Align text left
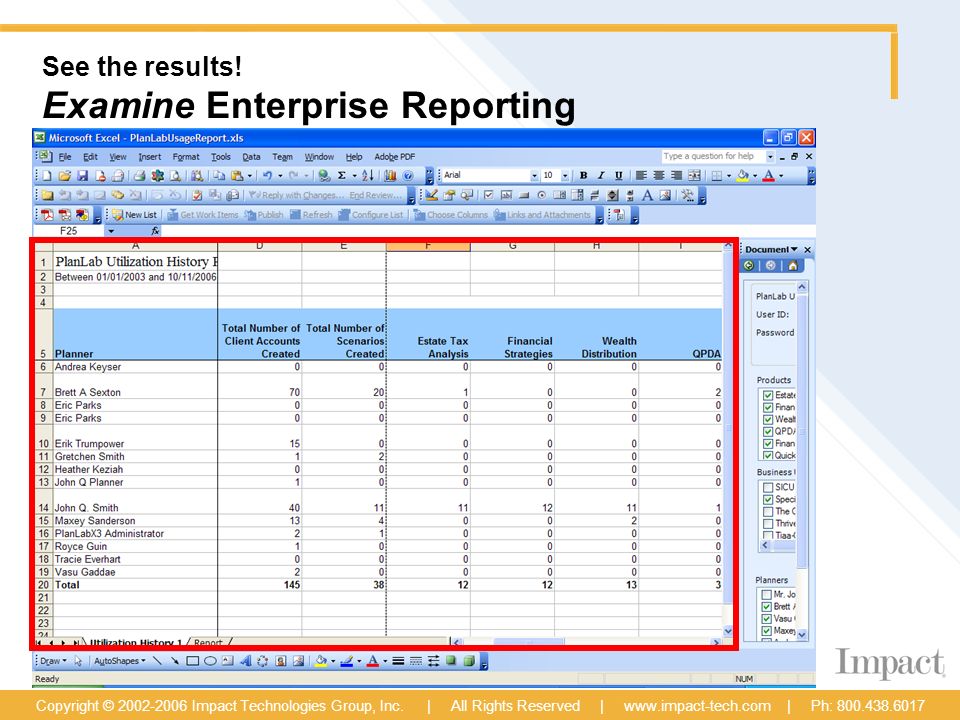The height and width of the screenshot is (720, 960). pyautogui.click(x=641, y=176)
